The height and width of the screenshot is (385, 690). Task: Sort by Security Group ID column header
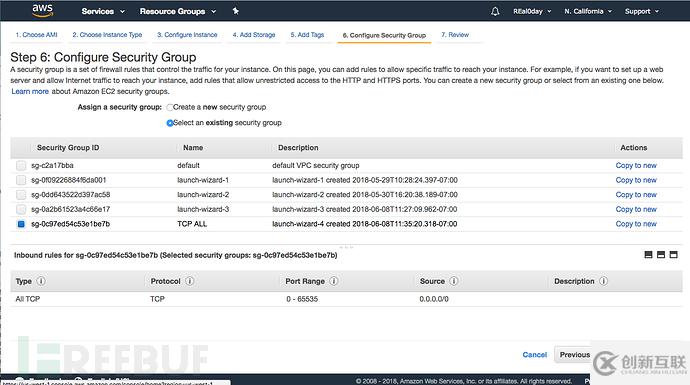(x=68, y=148)
